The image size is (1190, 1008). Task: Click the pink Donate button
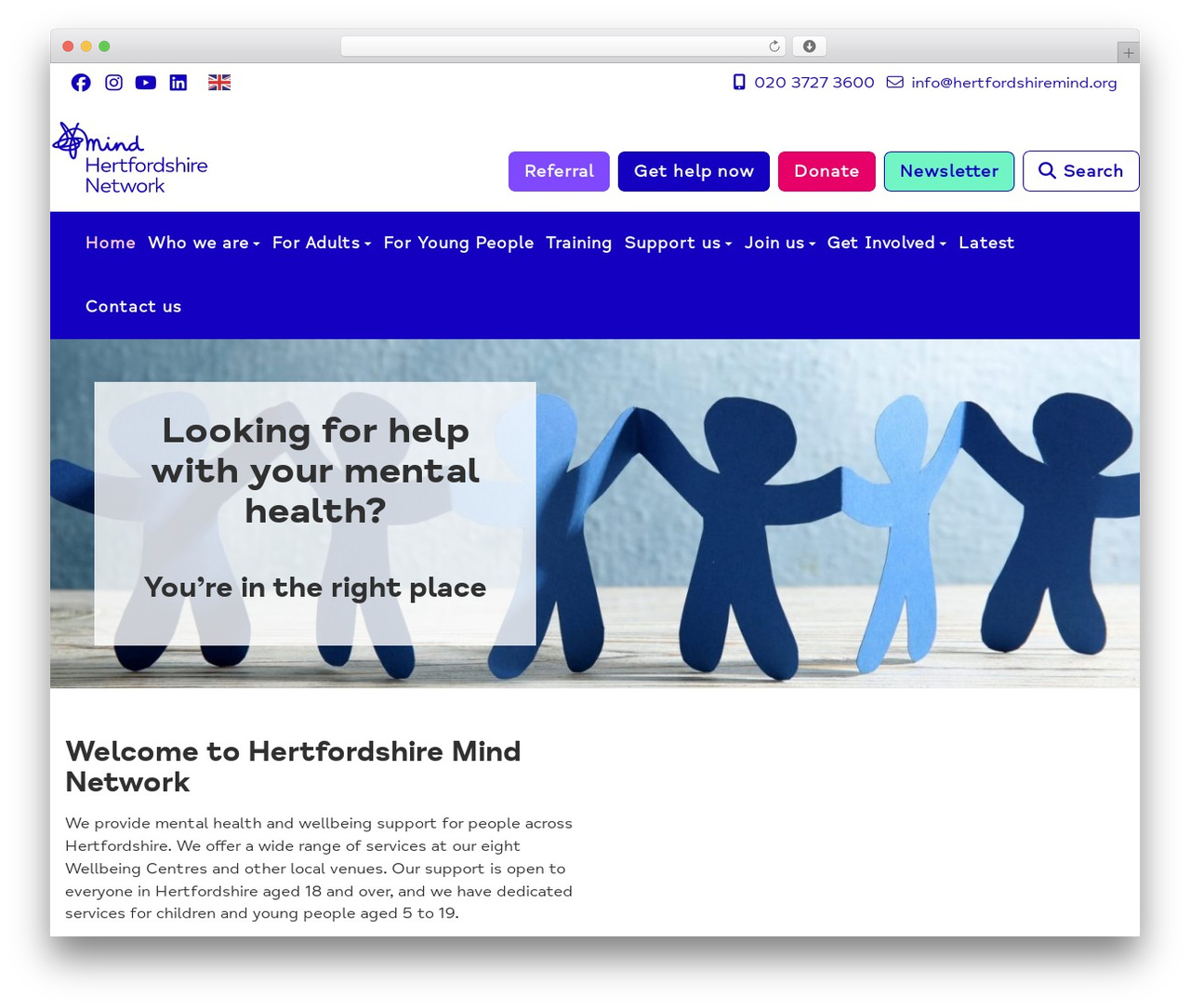tap(826, 171)
